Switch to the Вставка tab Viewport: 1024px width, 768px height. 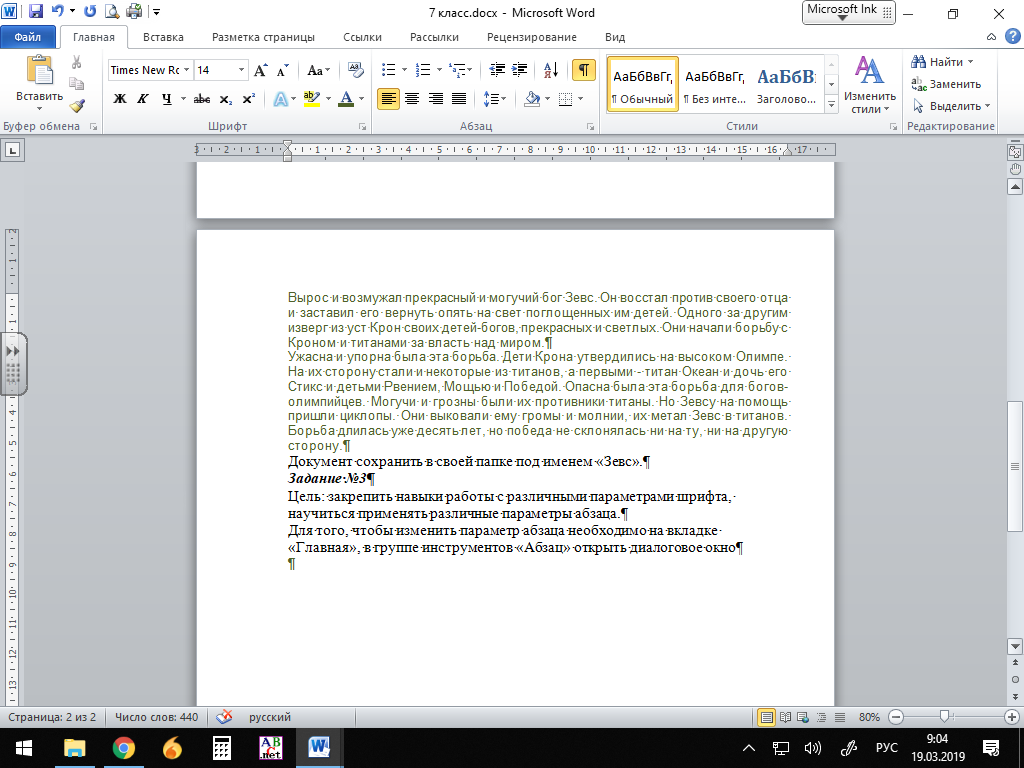point(163,37)
